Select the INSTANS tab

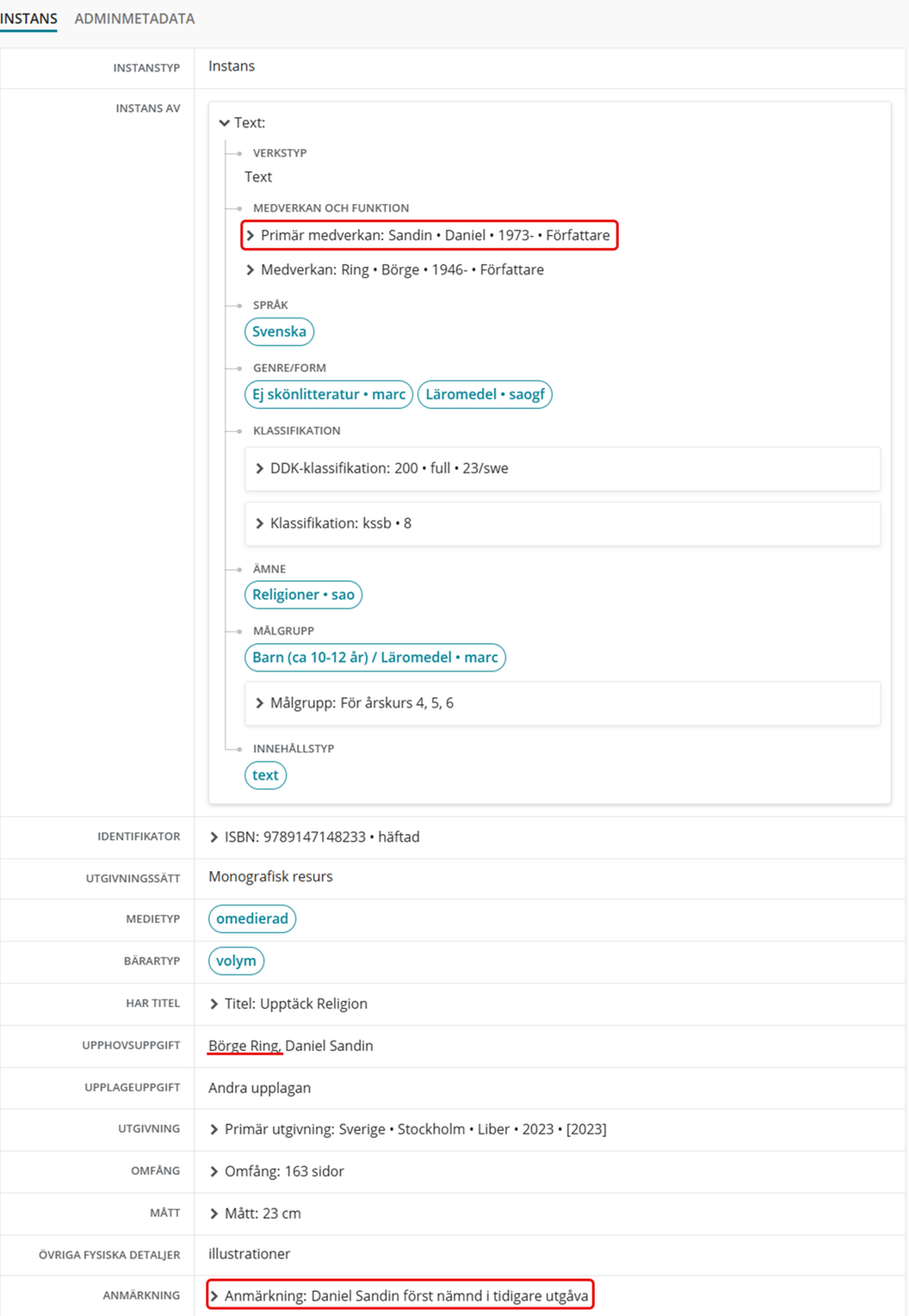[28, 18]
